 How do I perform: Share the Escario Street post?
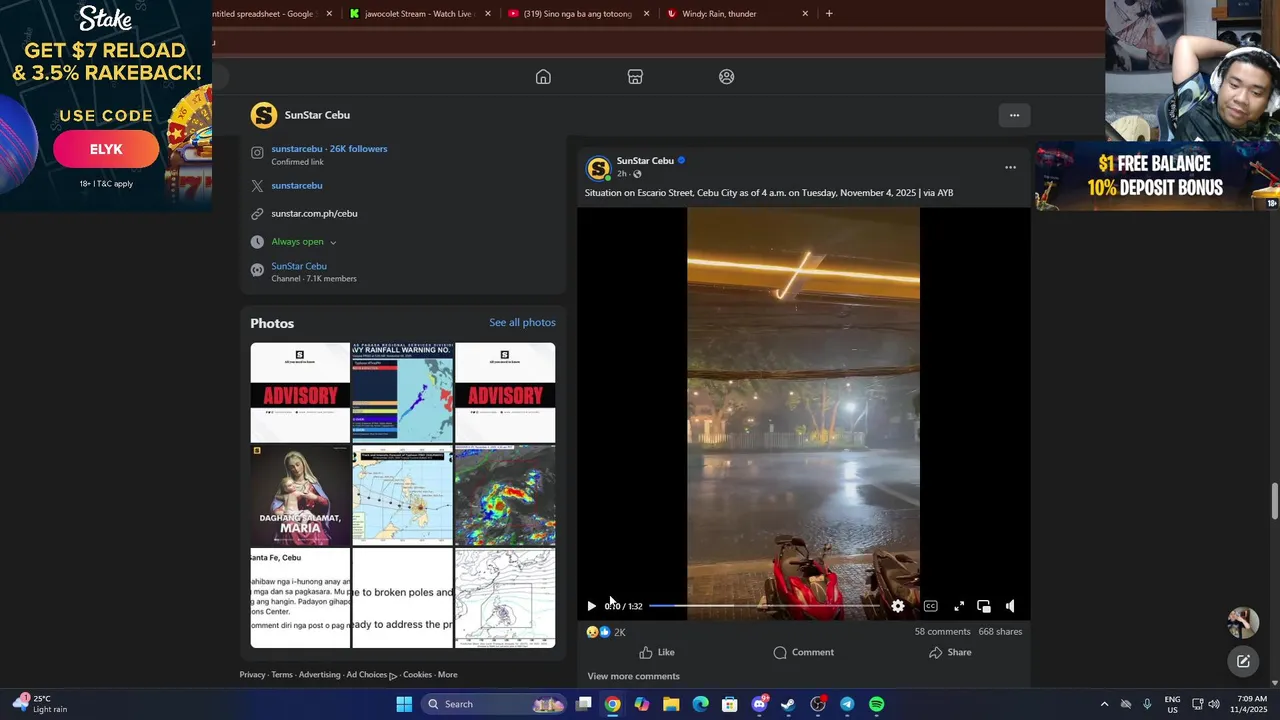tap(950, 652)
